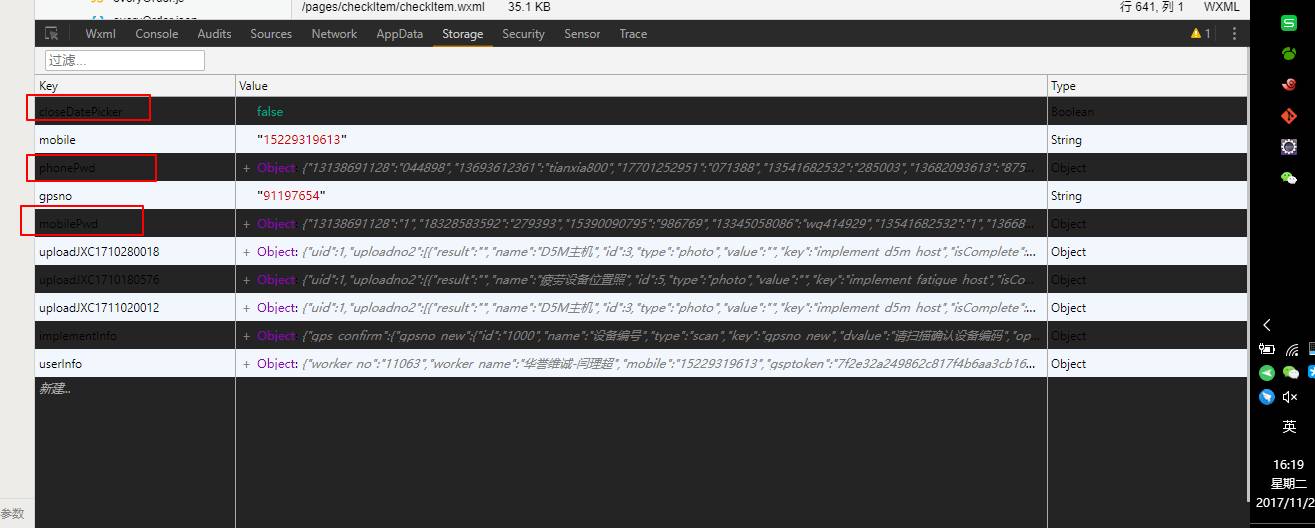This screenshot has height=528, width=1315.
Task: Select the mobilePwd key cell
Action: [136, 224]
